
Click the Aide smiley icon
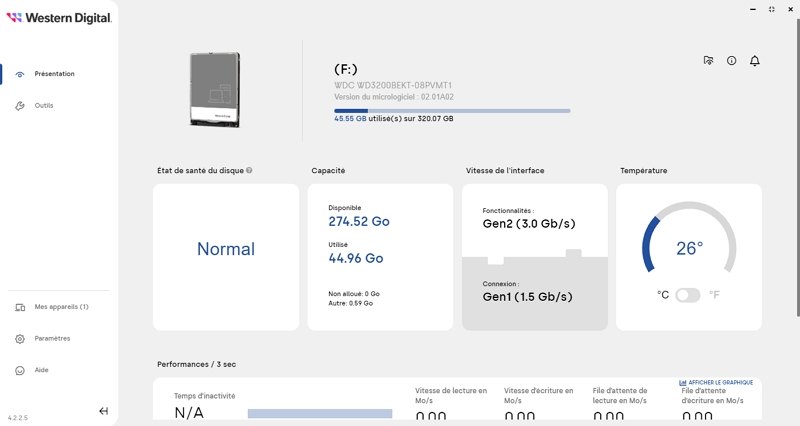pos(20,370)
